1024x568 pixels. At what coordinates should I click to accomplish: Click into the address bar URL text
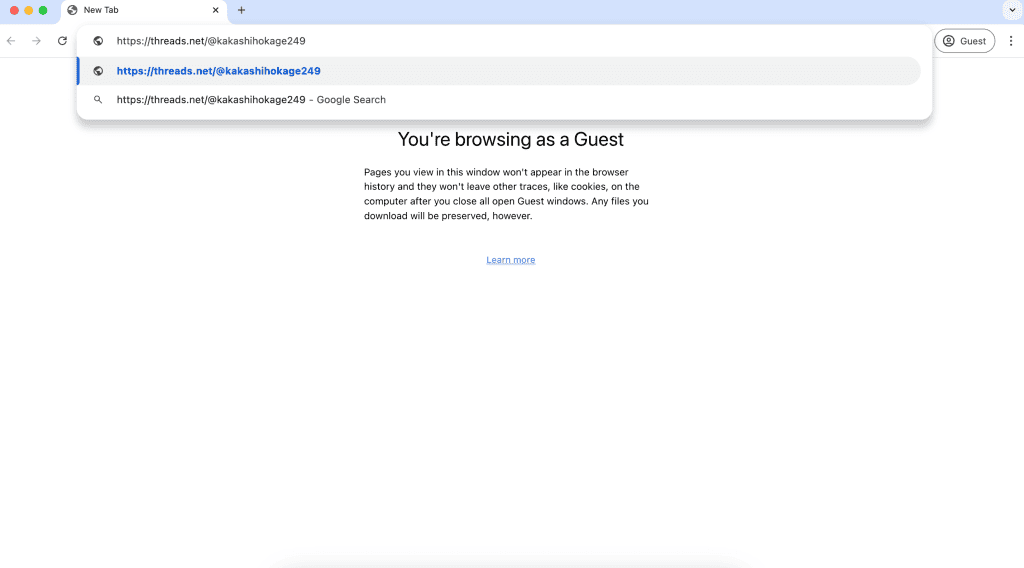point(211,41)
